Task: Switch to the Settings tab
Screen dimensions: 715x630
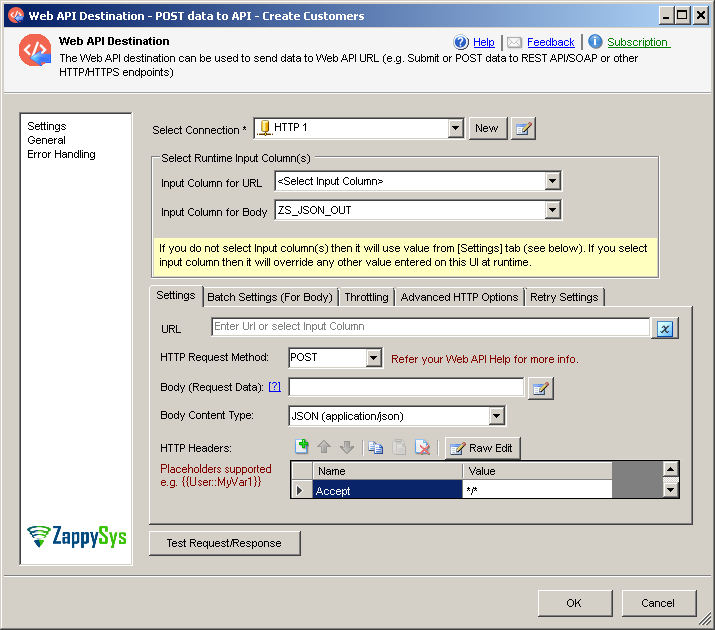Action: click(176, 296)
